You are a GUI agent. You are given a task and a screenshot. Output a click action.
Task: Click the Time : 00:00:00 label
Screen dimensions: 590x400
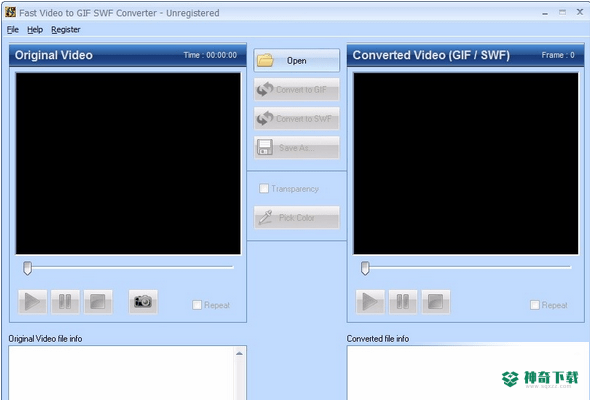pyautogui.click(x=210, y=55)
